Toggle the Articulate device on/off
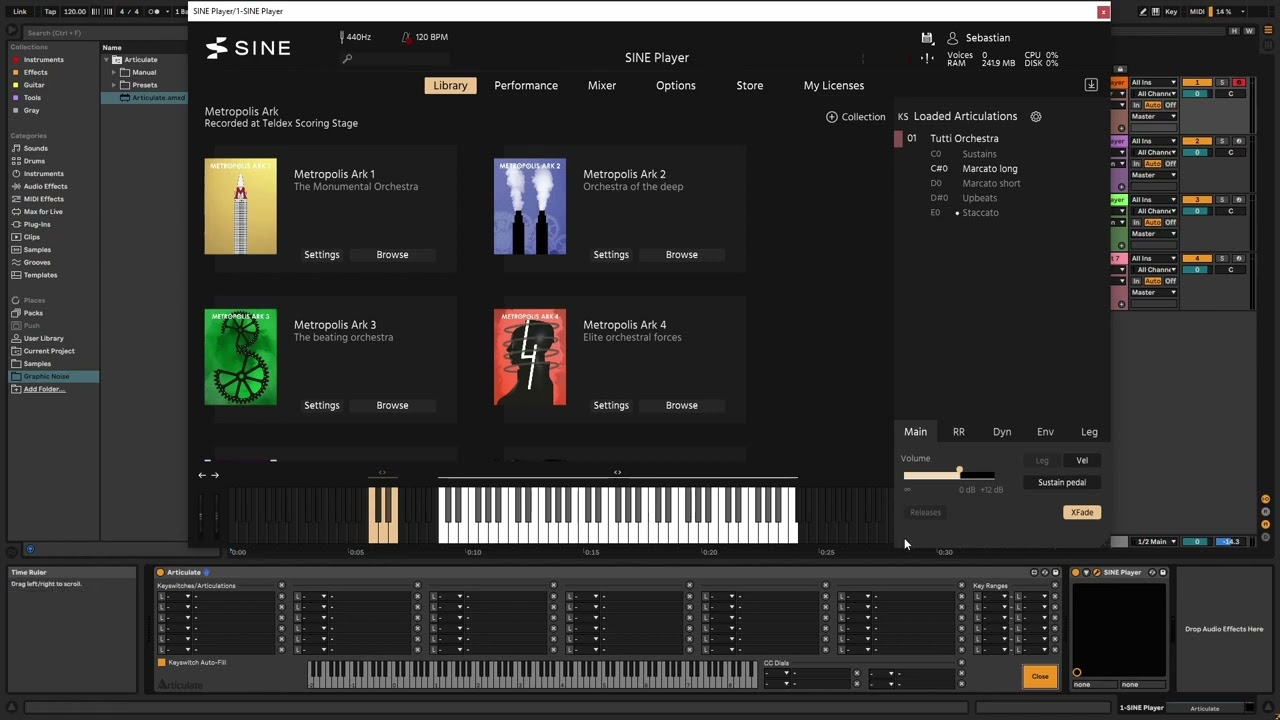The image size is (1280, 720). pyautogui.click(x=160, y=573)
